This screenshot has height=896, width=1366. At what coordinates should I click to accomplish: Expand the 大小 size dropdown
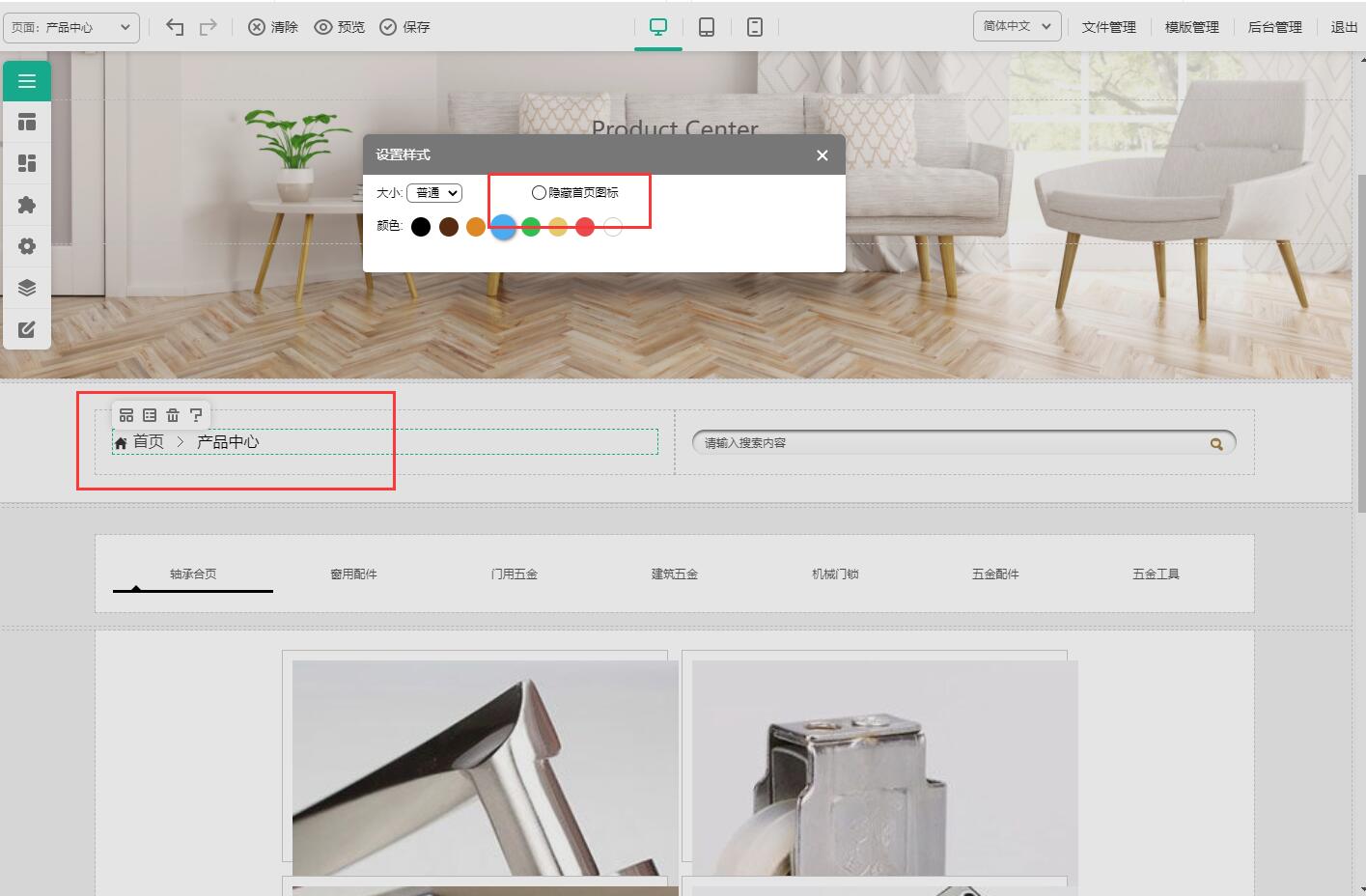[434, 193]
